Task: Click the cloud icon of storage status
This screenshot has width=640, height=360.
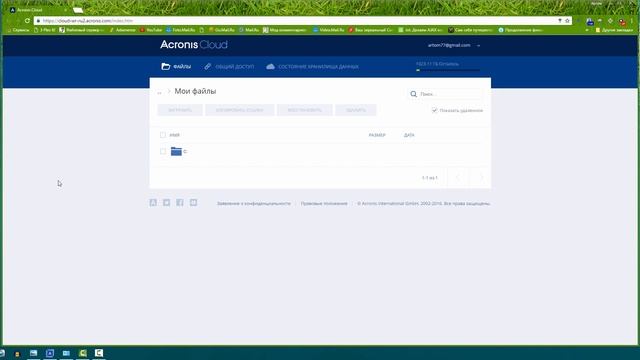Action: pyautogui.click(x=270, y=67)
